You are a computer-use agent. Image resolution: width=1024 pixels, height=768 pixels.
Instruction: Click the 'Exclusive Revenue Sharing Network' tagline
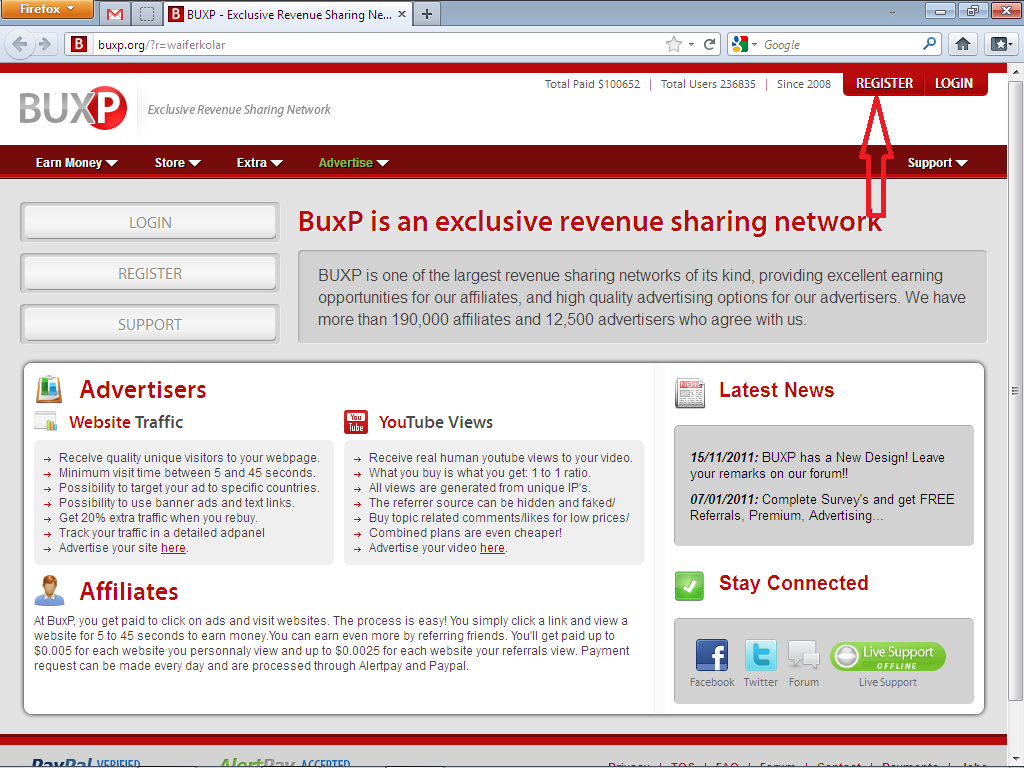click(239, 110)
